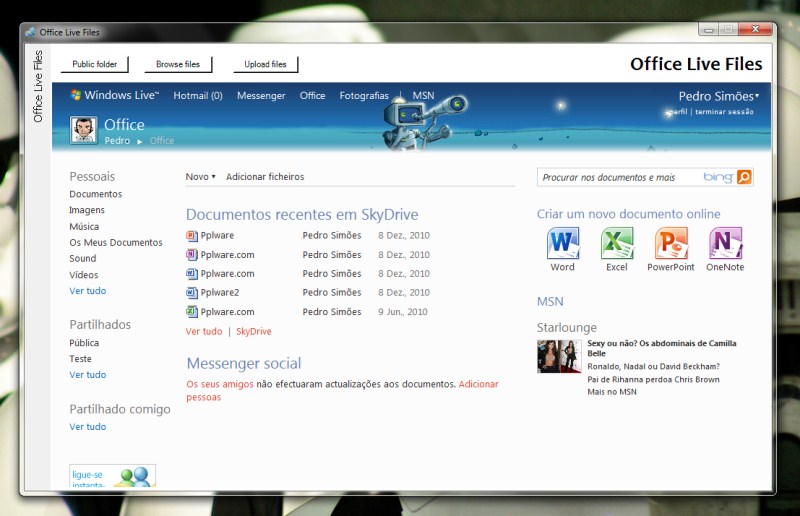This screenshot has height=516, width=800.
Task: Open the Imagens personal folder
Action: (x=87, y=210)
